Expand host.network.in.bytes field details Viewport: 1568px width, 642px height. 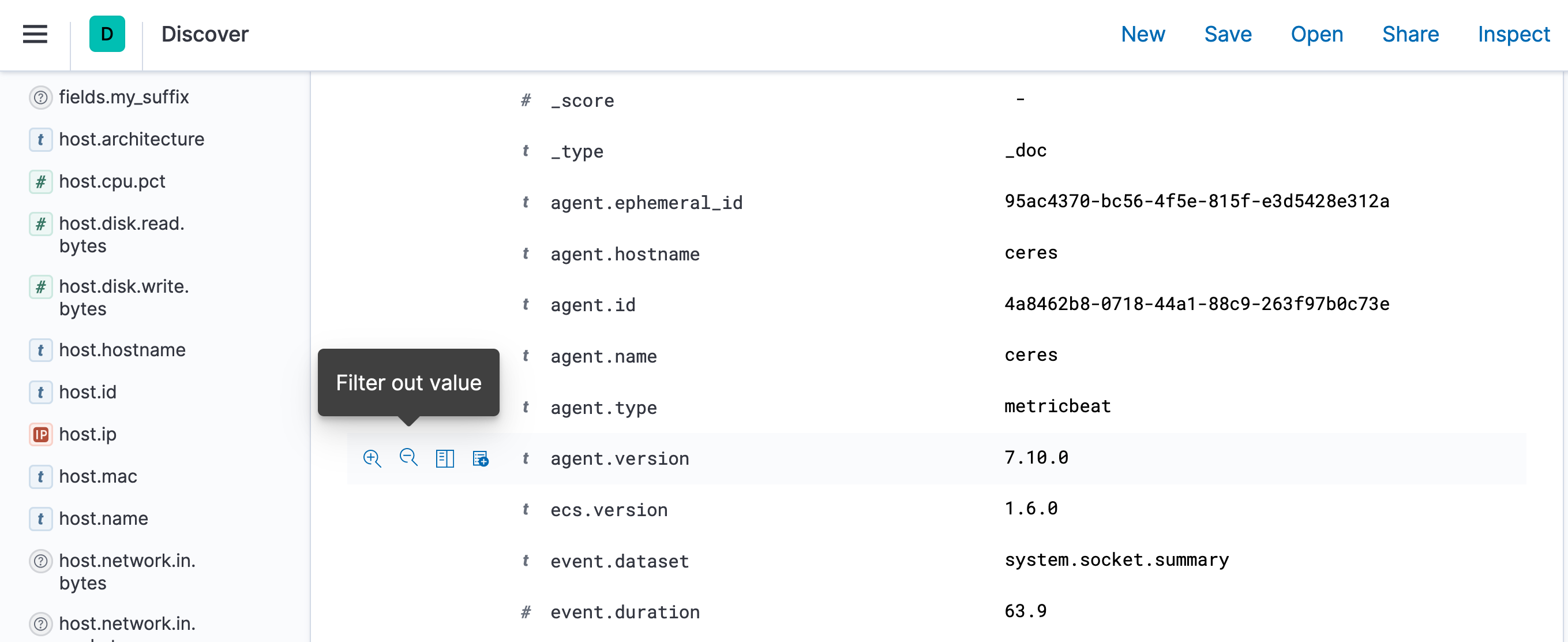[126, 572]
